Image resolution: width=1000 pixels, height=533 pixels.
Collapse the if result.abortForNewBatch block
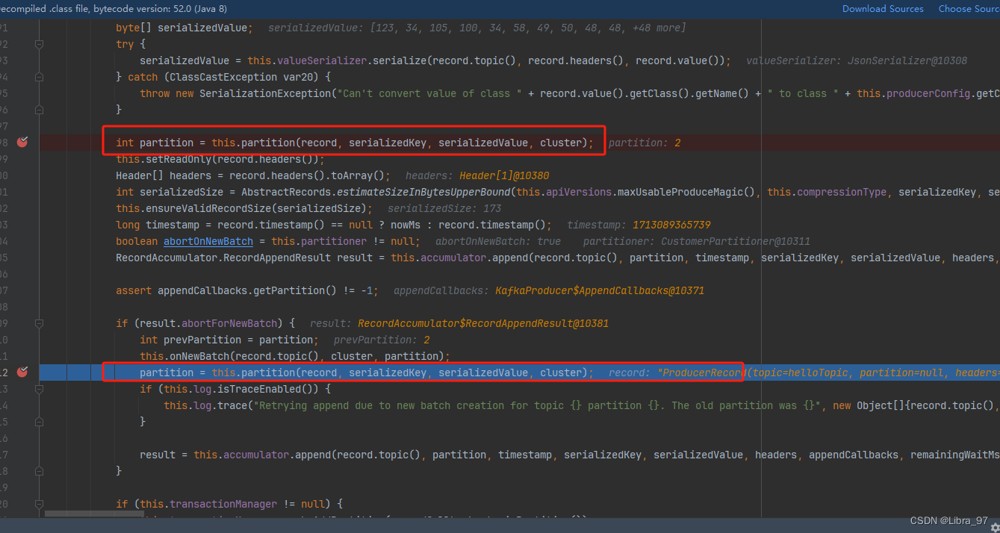coord(39,323)
